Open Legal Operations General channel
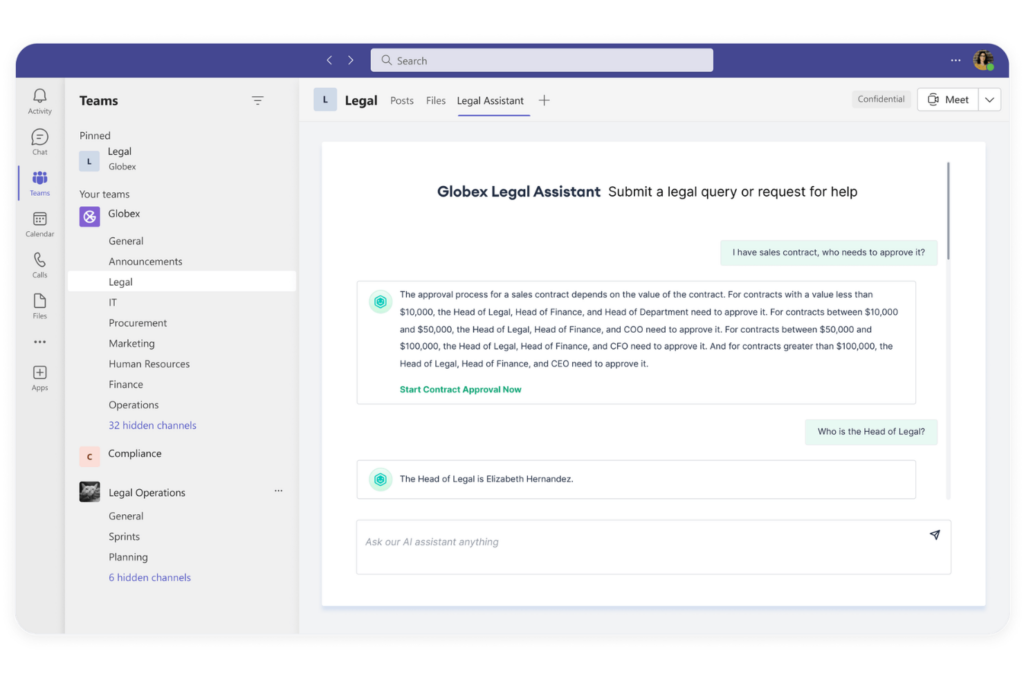The height and width of the screenshot is (683, 1024). point(126,516)
